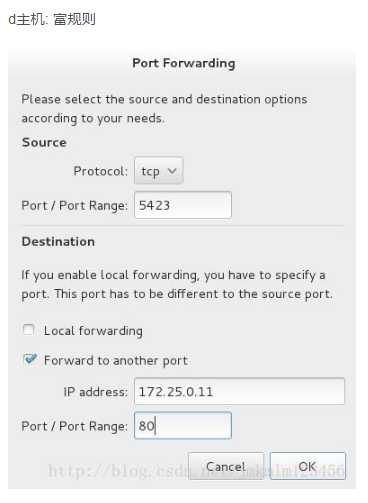This screenshot has height=503, width=368.
Task: Click the Port / Port Range label under Source
Action: click(74, 206)
